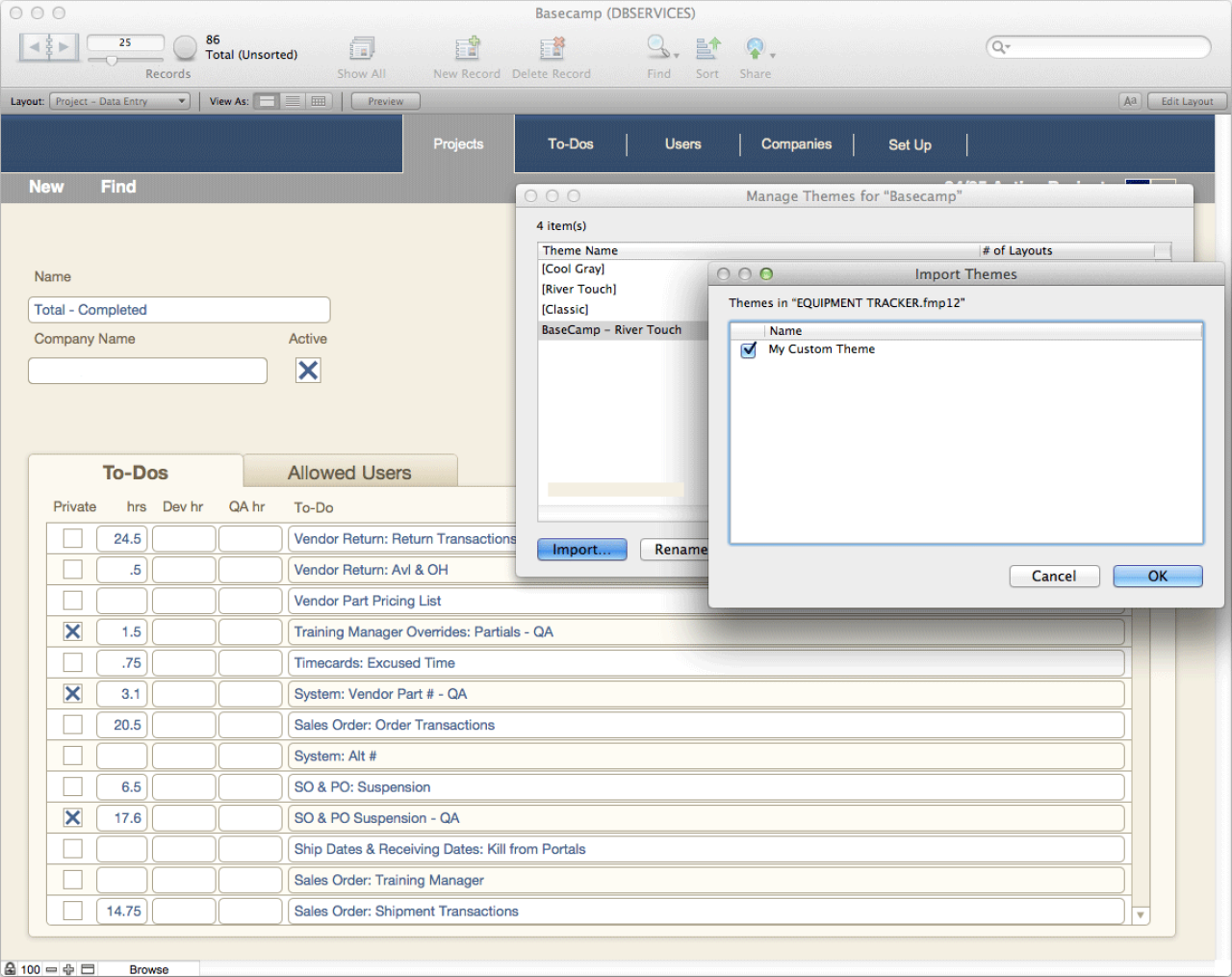Image resolution: width=1232 pixels, height=977 pixels.
Task: Go to next record in book icon
Action: coord(64,46)
